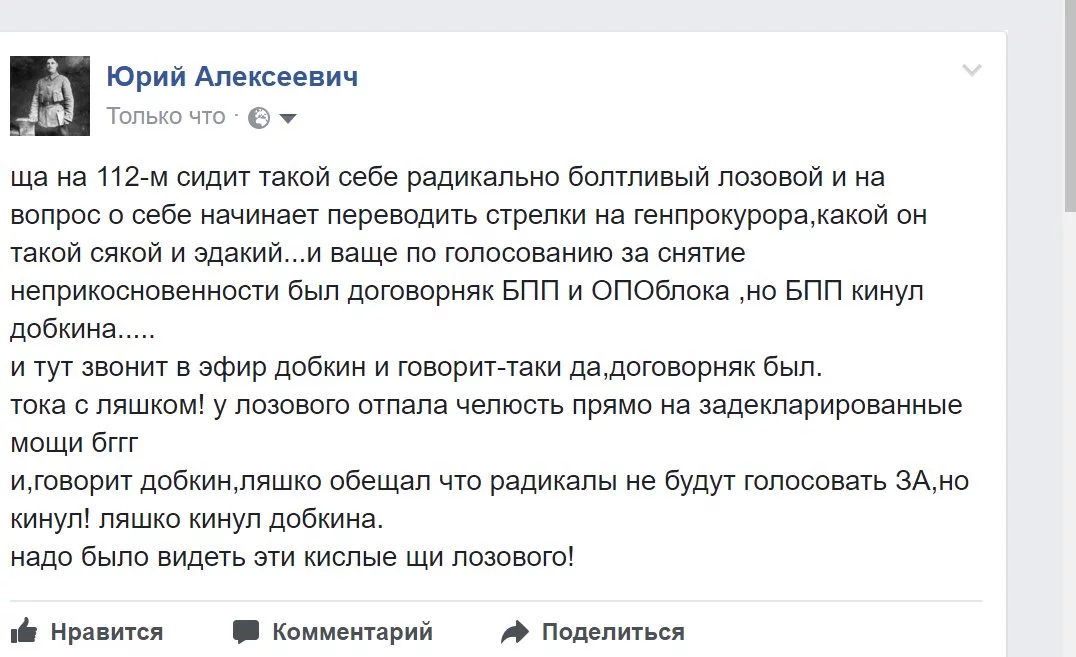
Task: Click the word задекларированные in the post
Action: [830, 406]
